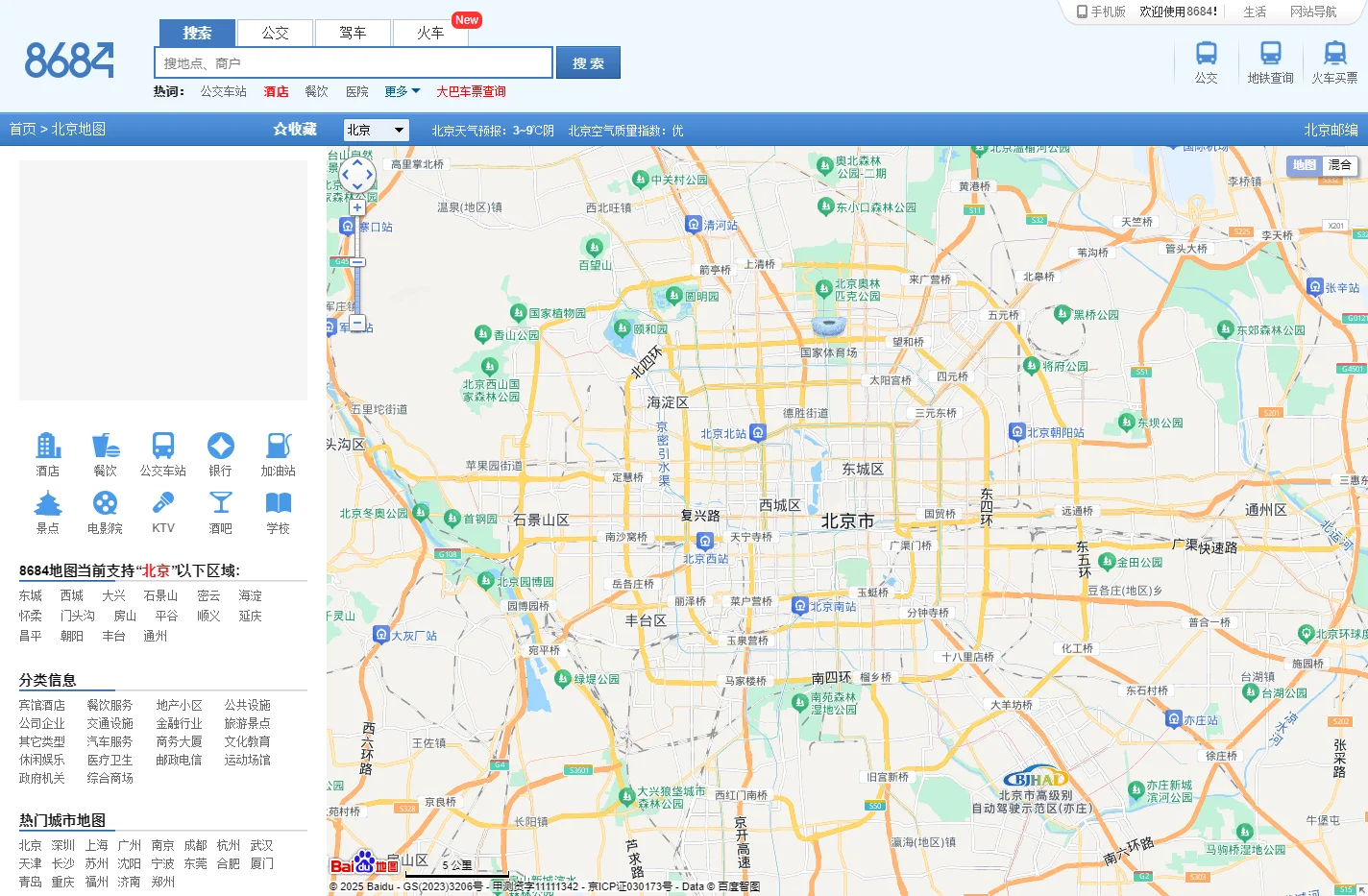Screen dimensions: 1368x896
Task: Click the 北京朝阳站 railway station marker
Action: pyautogui.click(x=1017, y=432)
